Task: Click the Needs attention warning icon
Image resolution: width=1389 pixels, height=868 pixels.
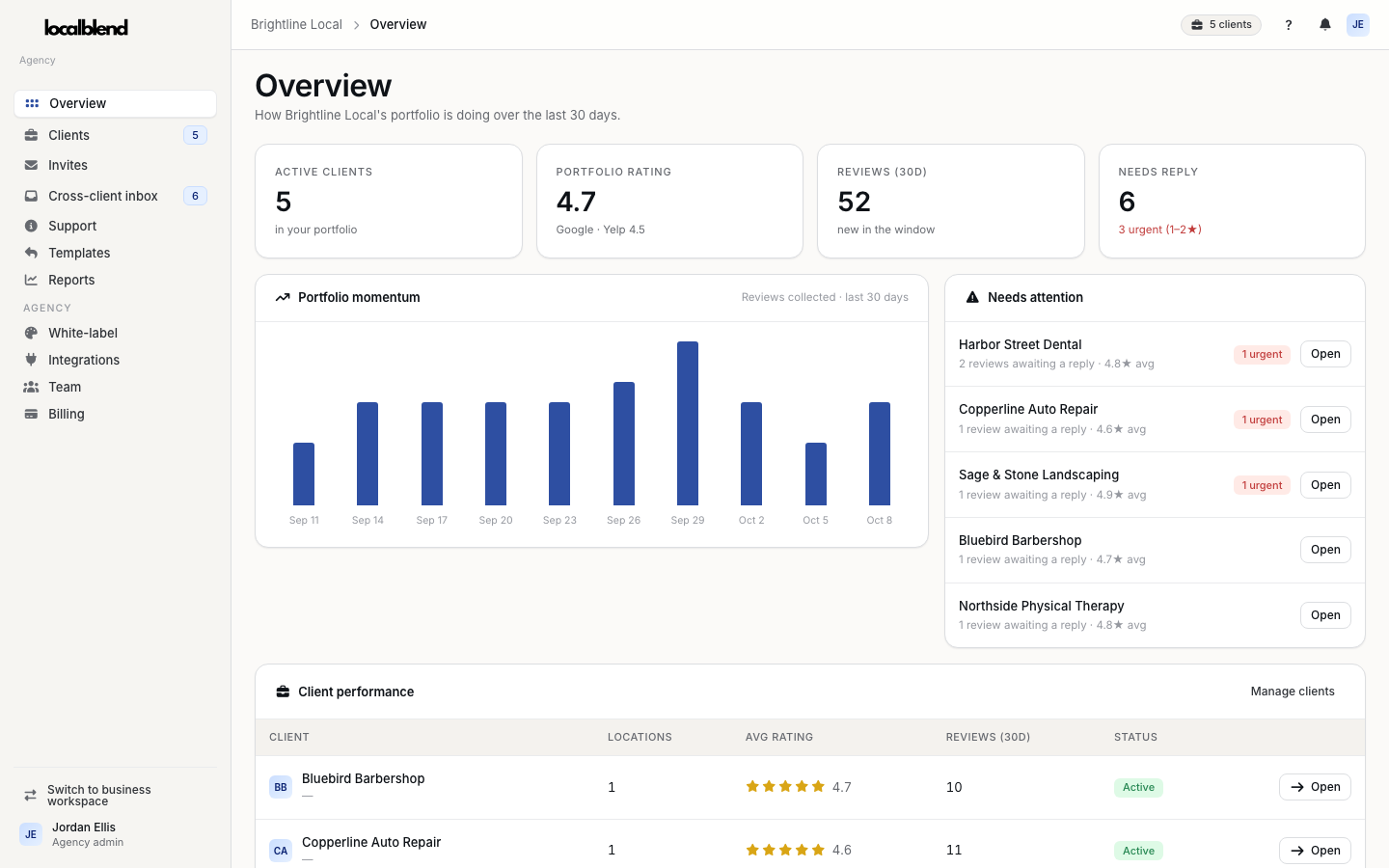Action: click(x=972, y=297)
